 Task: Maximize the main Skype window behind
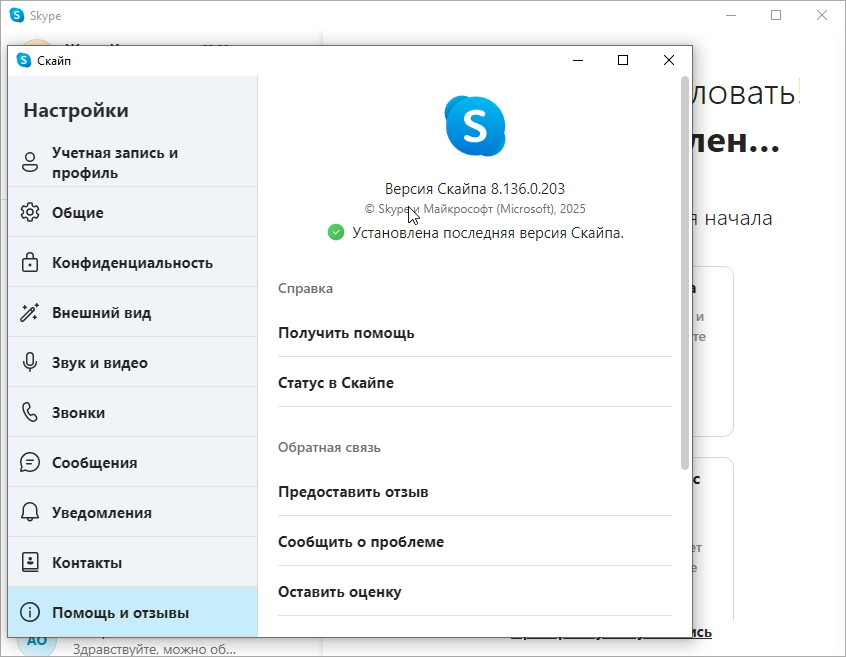click(x=776, y=15)
